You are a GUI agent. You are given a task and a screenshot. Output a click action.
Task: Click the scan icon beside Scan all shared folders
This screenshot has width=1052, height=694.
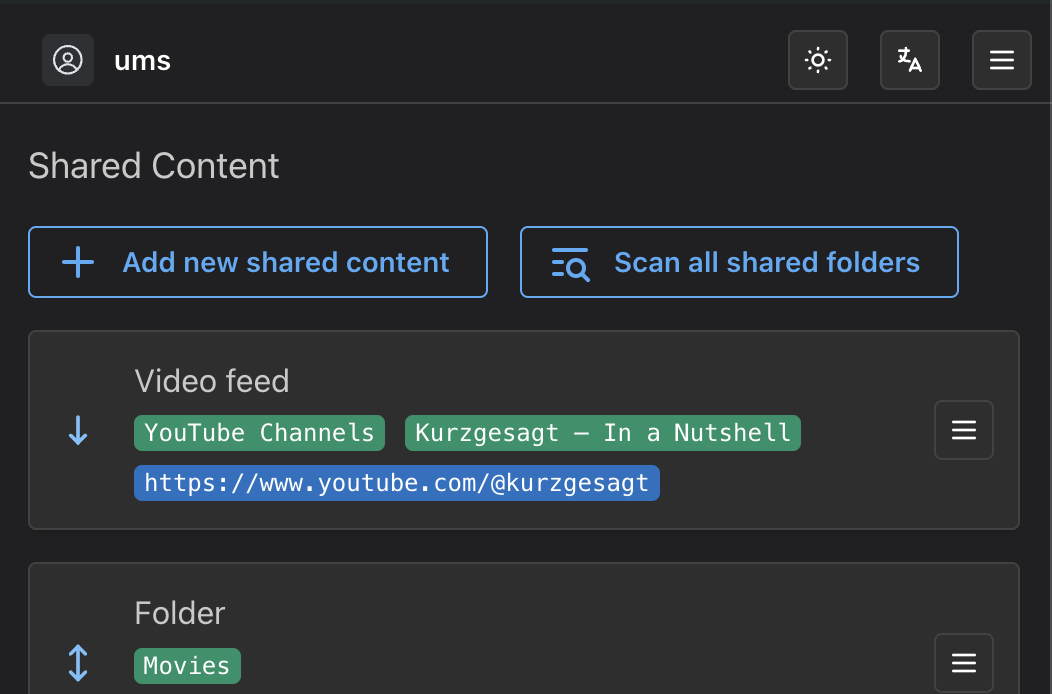pos(568,262)
